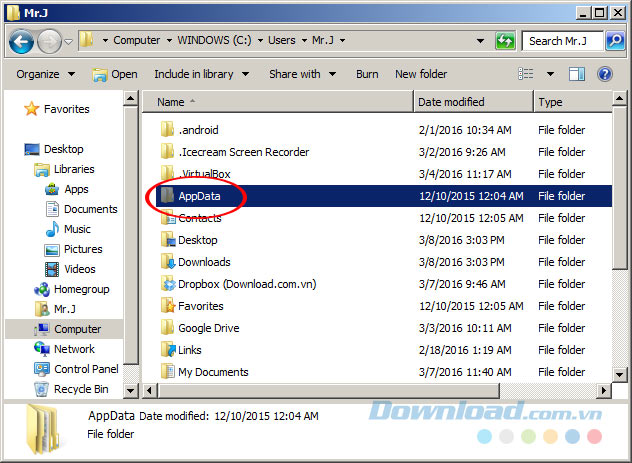Viewport: 632px width, 463px height.
Task: Select Libraries in navigation pane
Action: (x=64, y=169)
